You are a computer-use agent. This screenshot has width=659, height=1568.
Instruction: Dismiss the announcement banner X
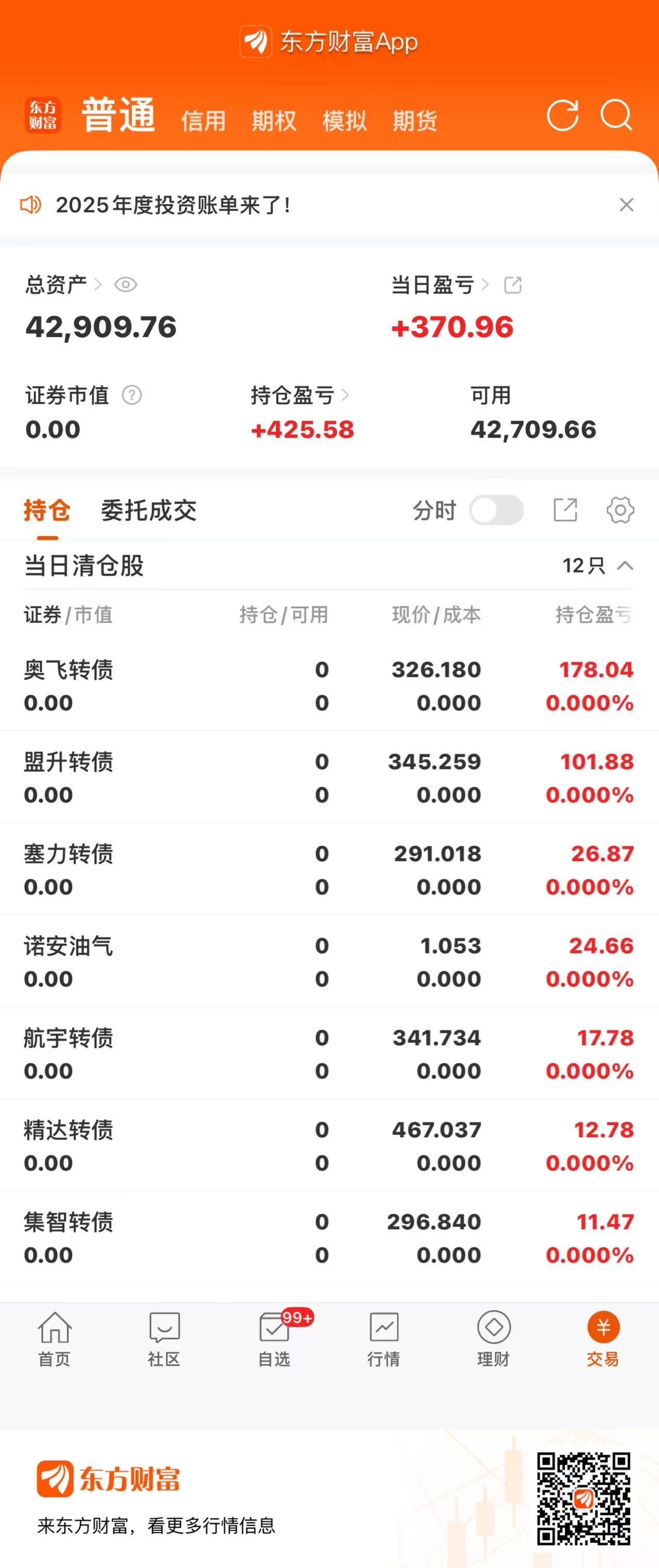point(626,205)
